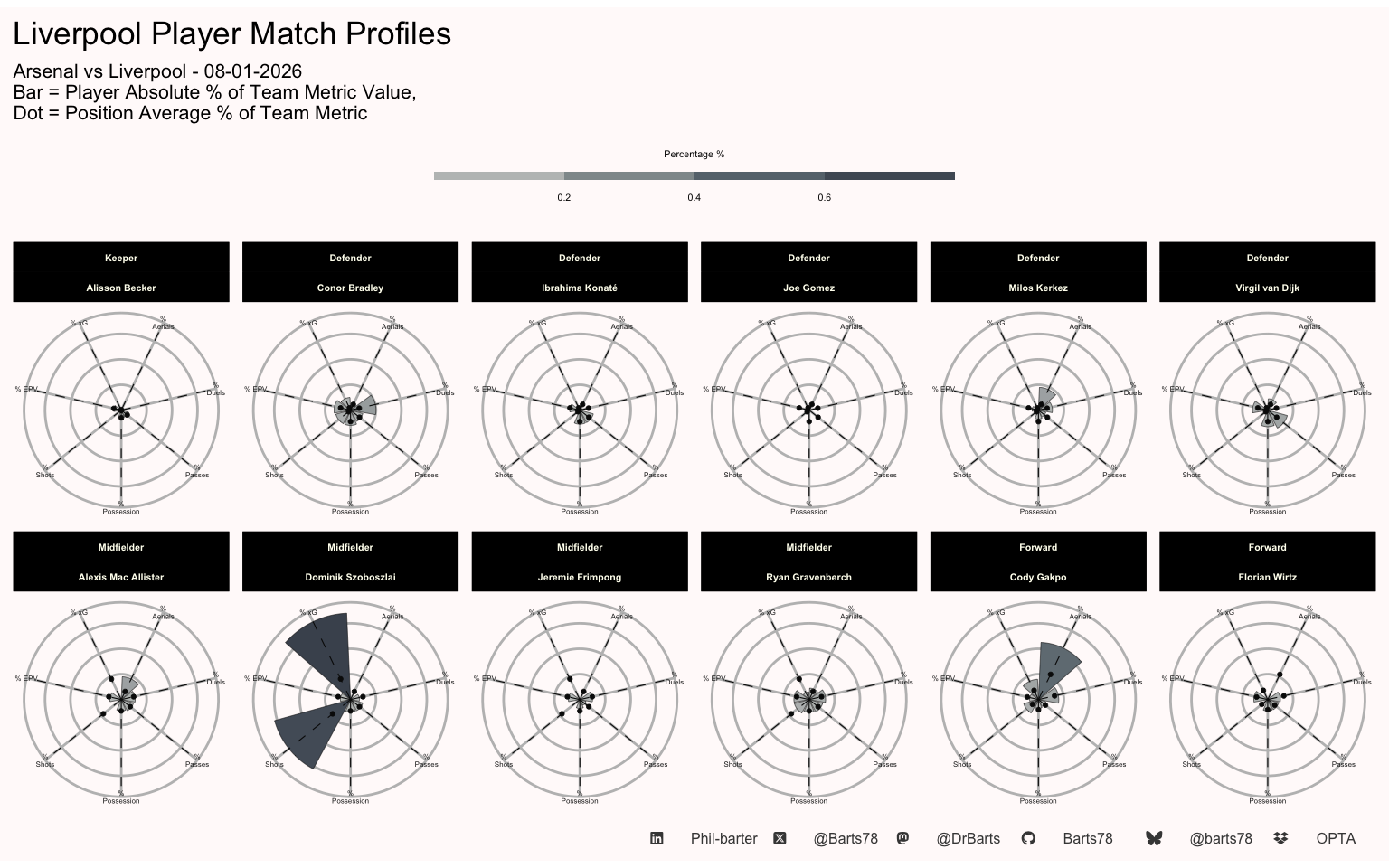
Task: Click the OPTA source label
Action: pyautogui.click(x=1336, y=839)
